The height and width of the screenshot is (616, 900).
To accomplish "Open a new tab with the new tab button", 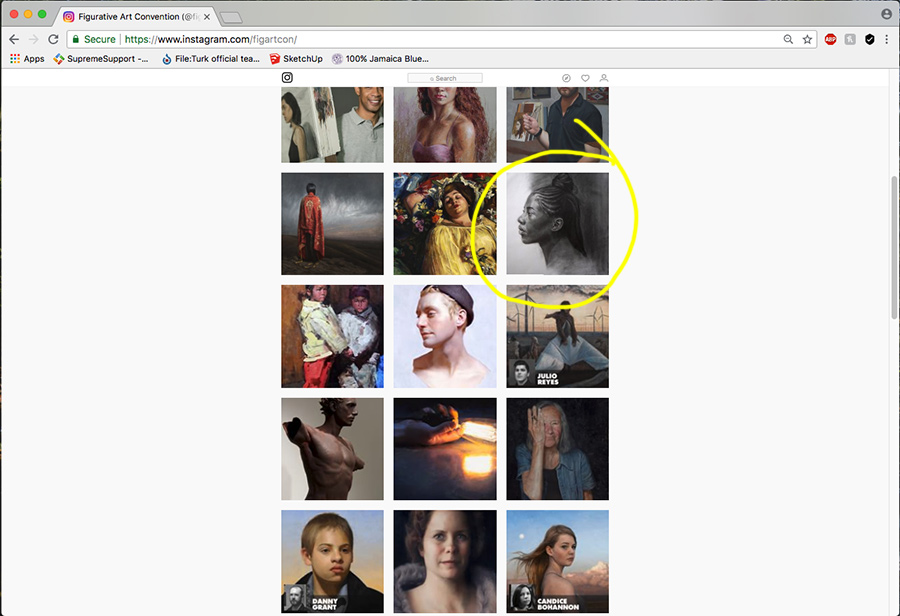I will click(231, 18).
